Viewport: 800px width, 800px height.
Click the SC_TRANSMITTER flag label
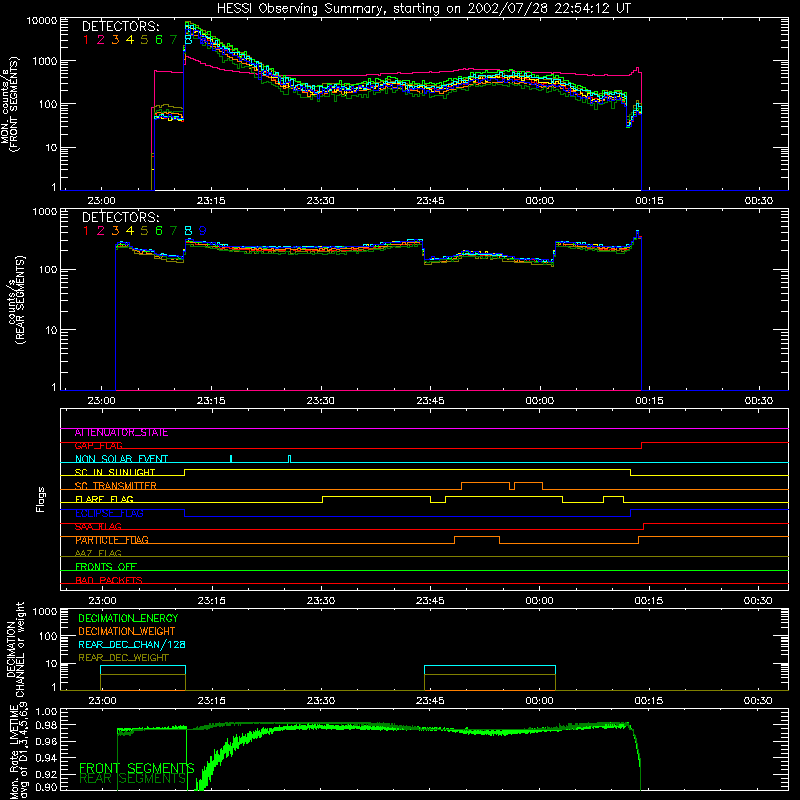click(116, 486)
